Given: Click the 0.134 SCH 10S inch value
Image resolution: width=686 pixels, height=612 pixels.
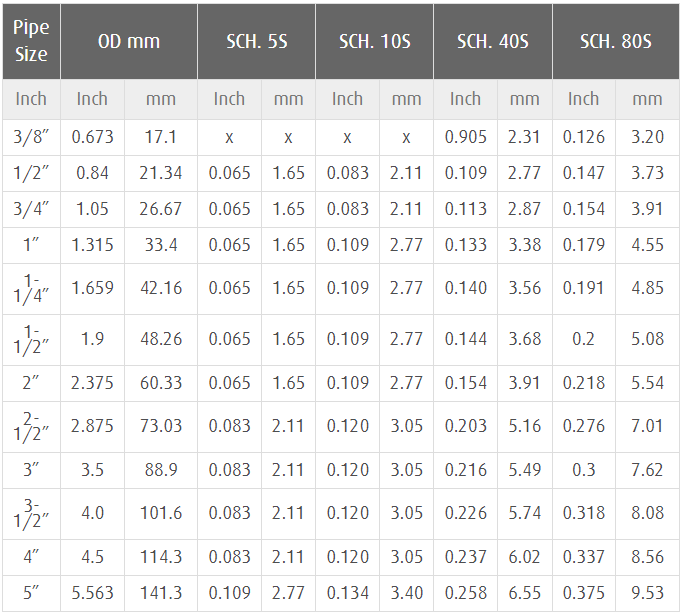Looking at the screenshot, I should pyautogui.click(x=347, y=593).
